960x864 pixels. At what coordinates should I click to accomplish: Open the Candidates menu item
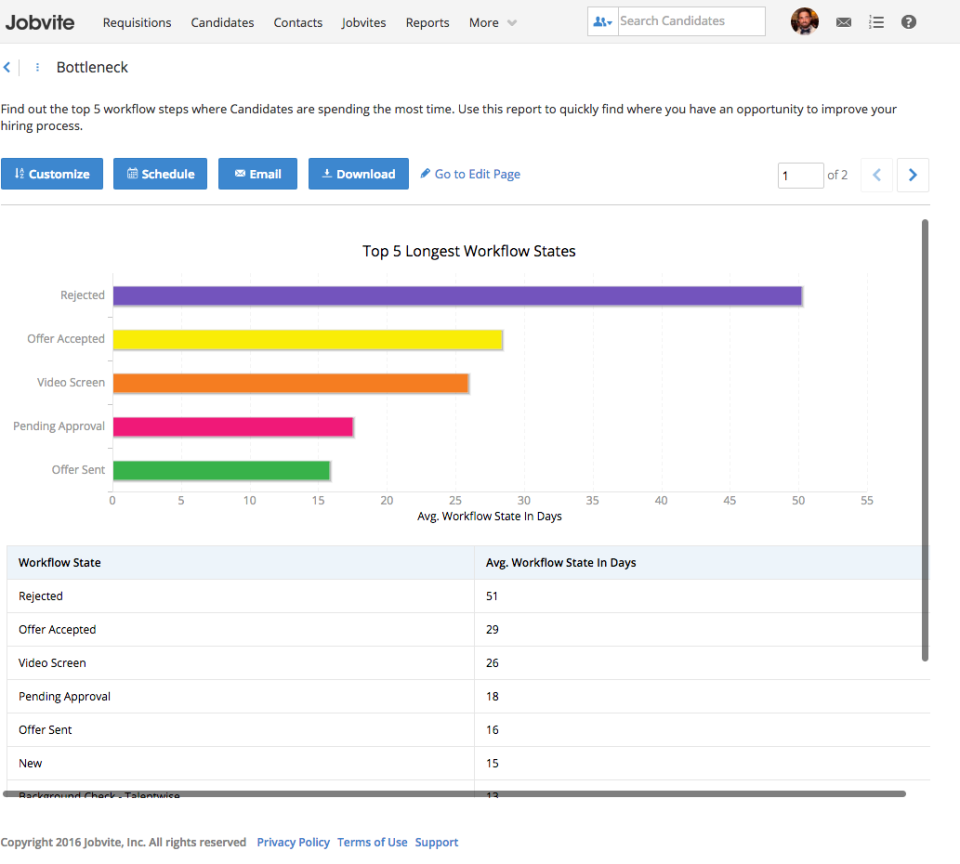[x=222, y=22]
